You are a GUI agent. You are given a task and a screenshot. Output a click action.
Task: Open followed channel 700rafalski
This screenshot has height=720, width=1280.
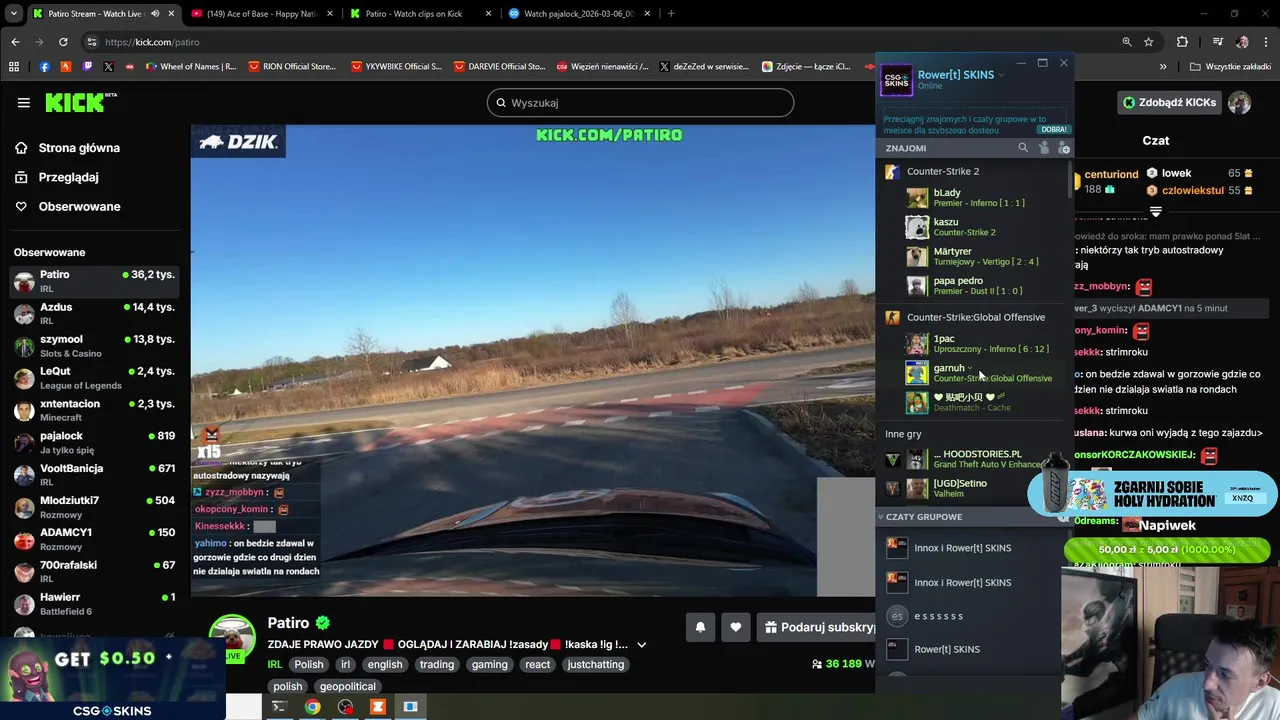coord(94,571)
